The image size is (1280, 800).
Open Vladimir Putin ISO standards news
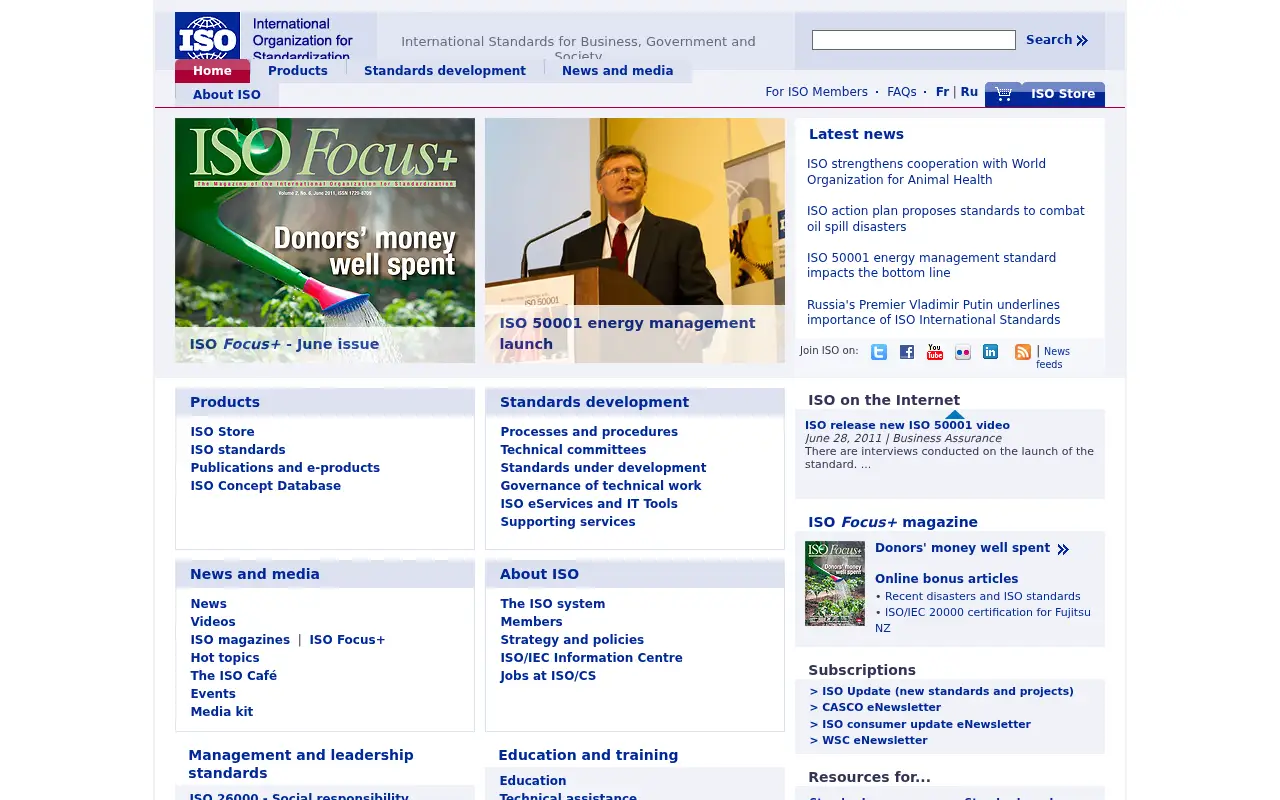pos(934,312)
